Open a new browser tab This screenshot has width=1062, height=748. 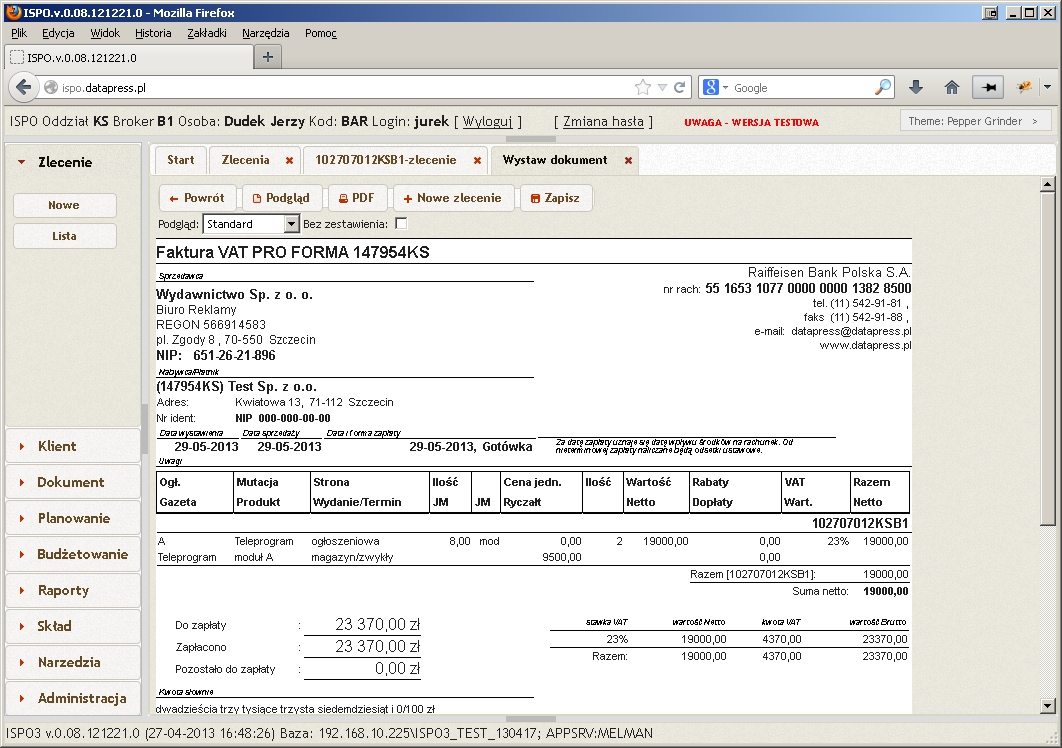[267, 57]
